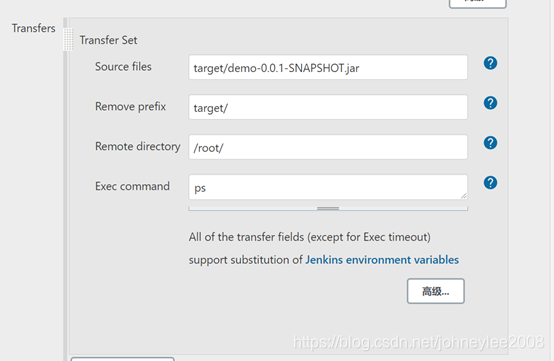This screenshot has width=554, height=361.
Task: Focus the Remove prefix input field
Action: click(328, 107)
